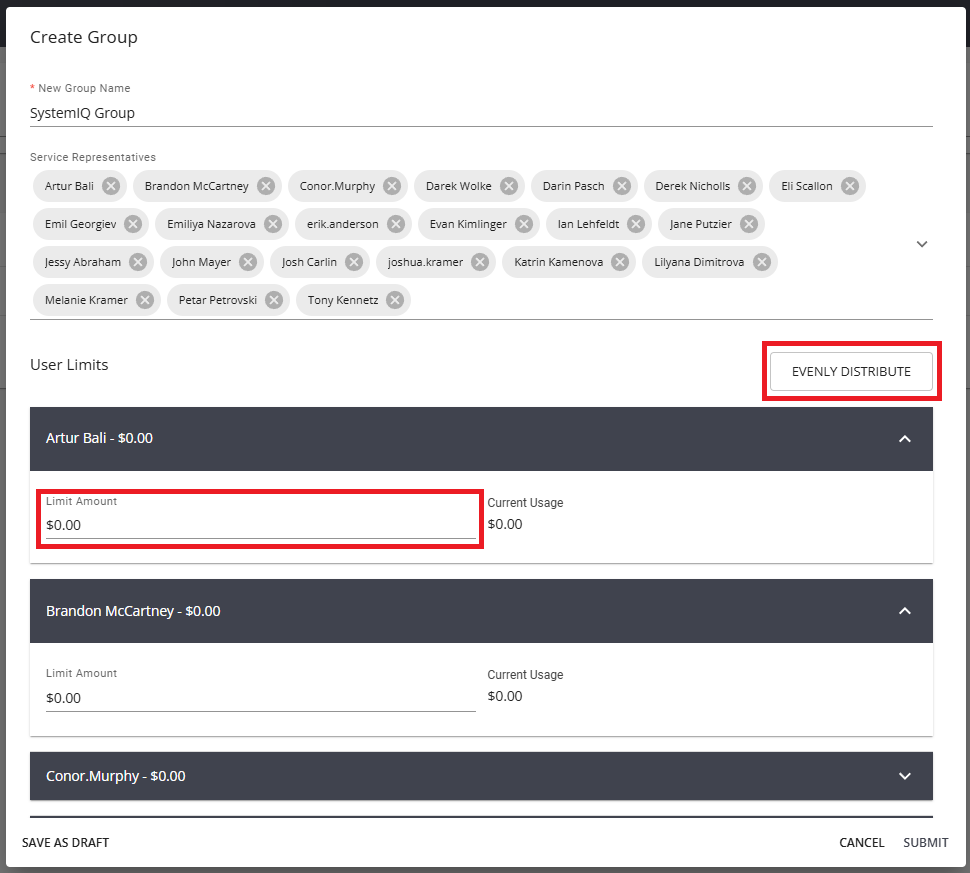
Task: Open the Service Representatives dropdown arrow
Action: (x=922, y=244)
